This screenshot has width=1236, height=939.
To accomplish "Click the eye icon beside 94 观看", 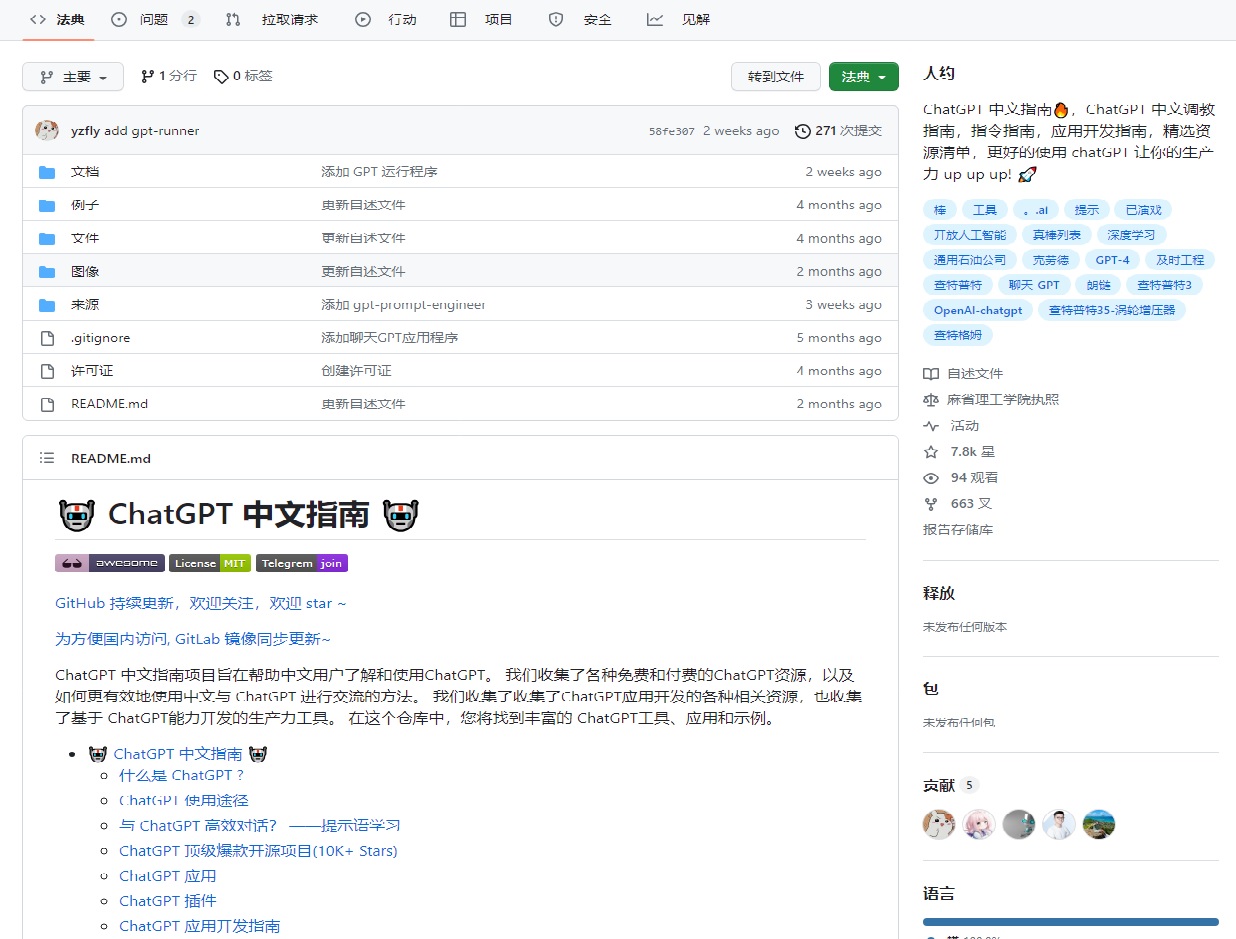I will (x=931, y=478).
